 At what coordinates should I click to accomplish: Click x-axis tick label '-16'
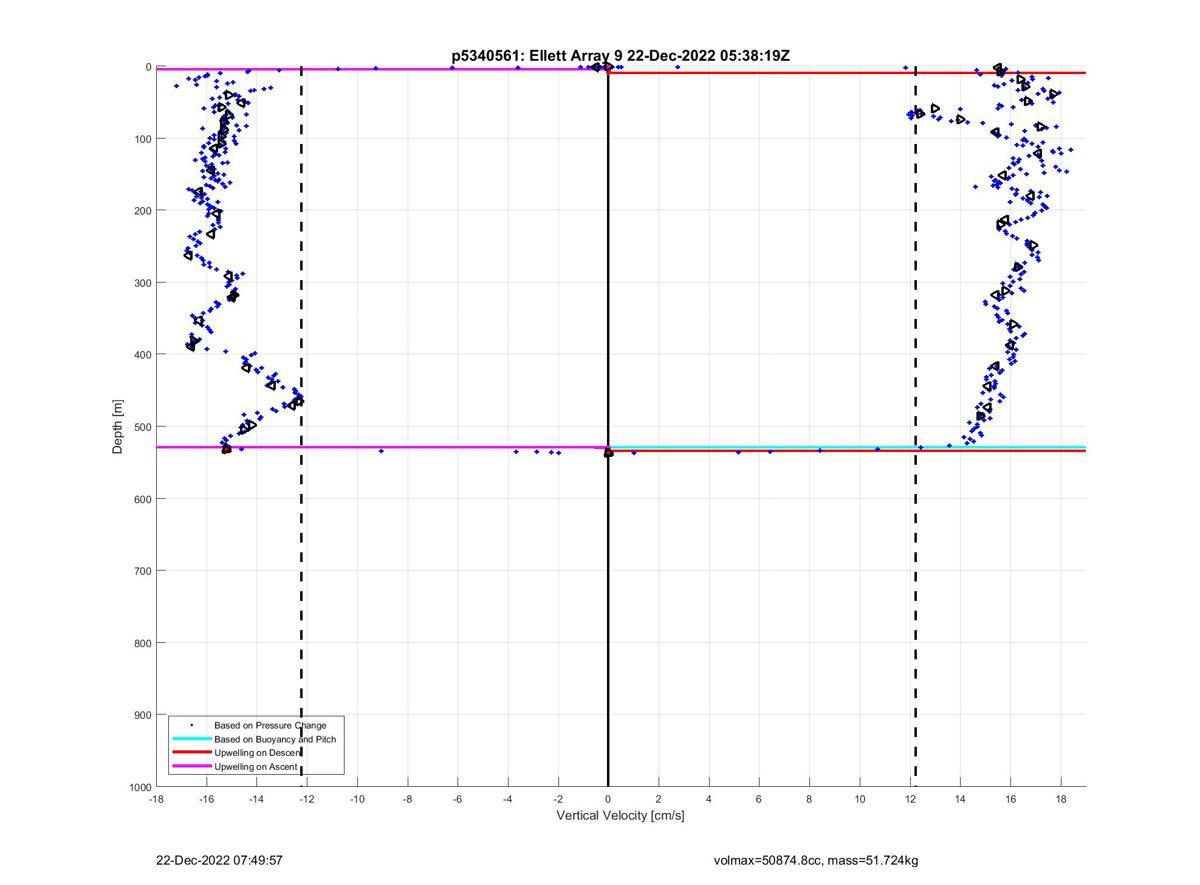206,799
